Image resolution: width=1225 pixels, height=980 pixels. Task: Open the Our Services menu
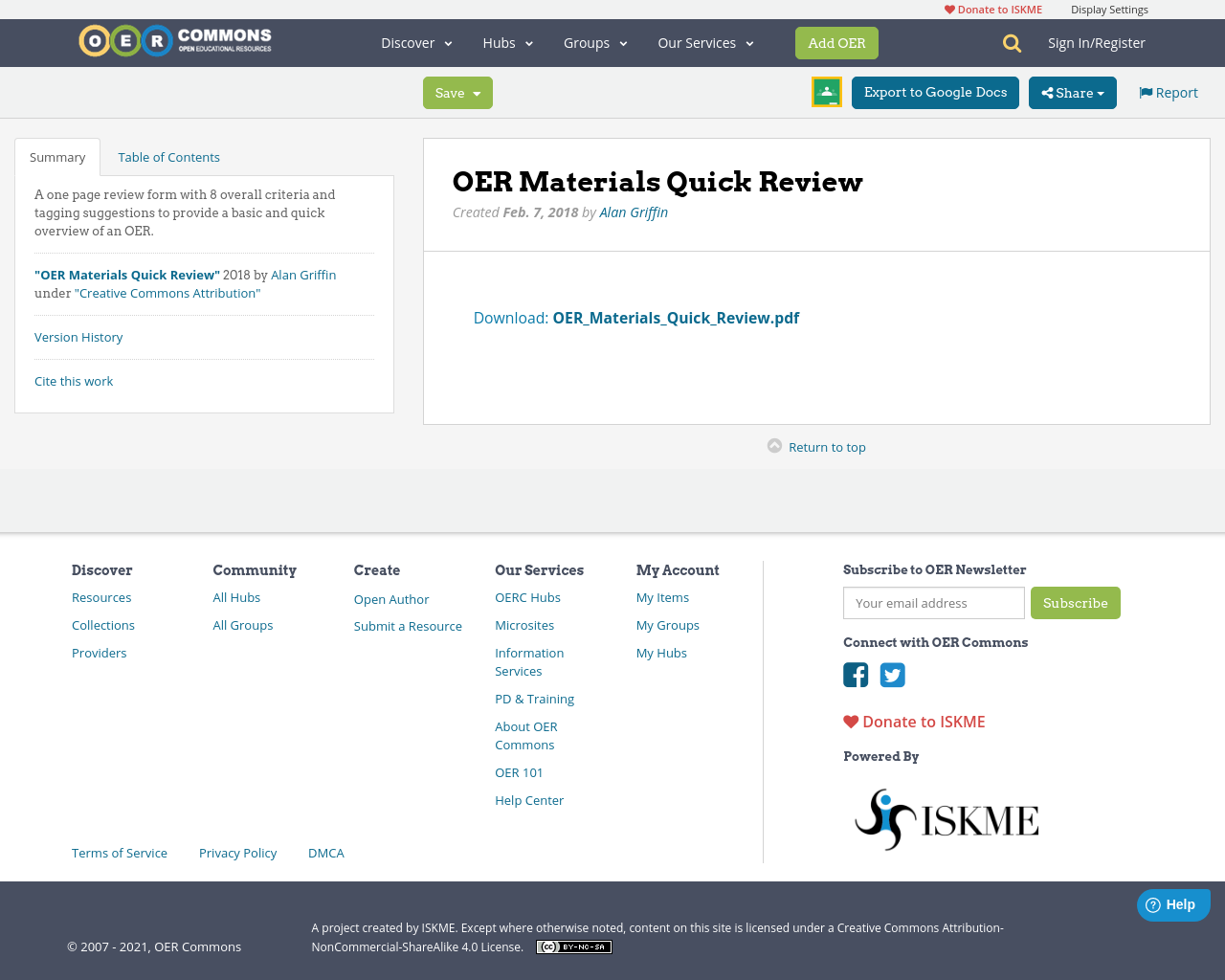click(x=705, y=43)
